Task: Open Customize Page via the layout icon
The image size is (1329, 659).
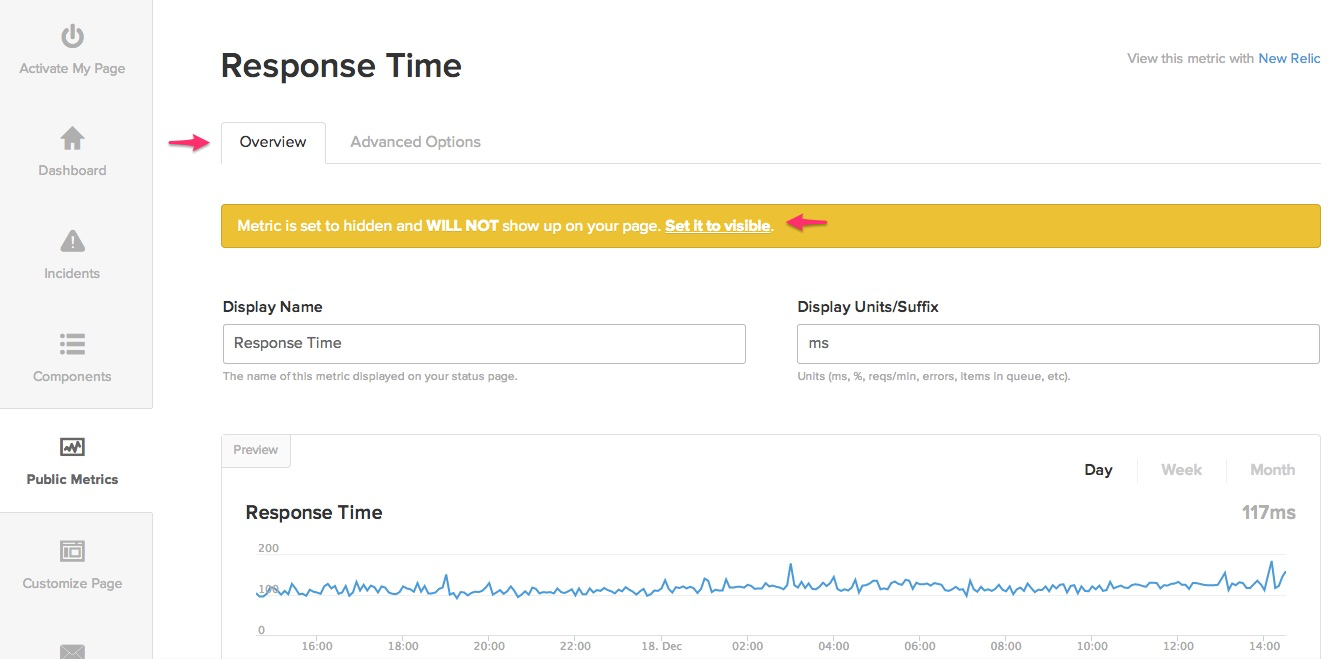Action: click(72, 551)
